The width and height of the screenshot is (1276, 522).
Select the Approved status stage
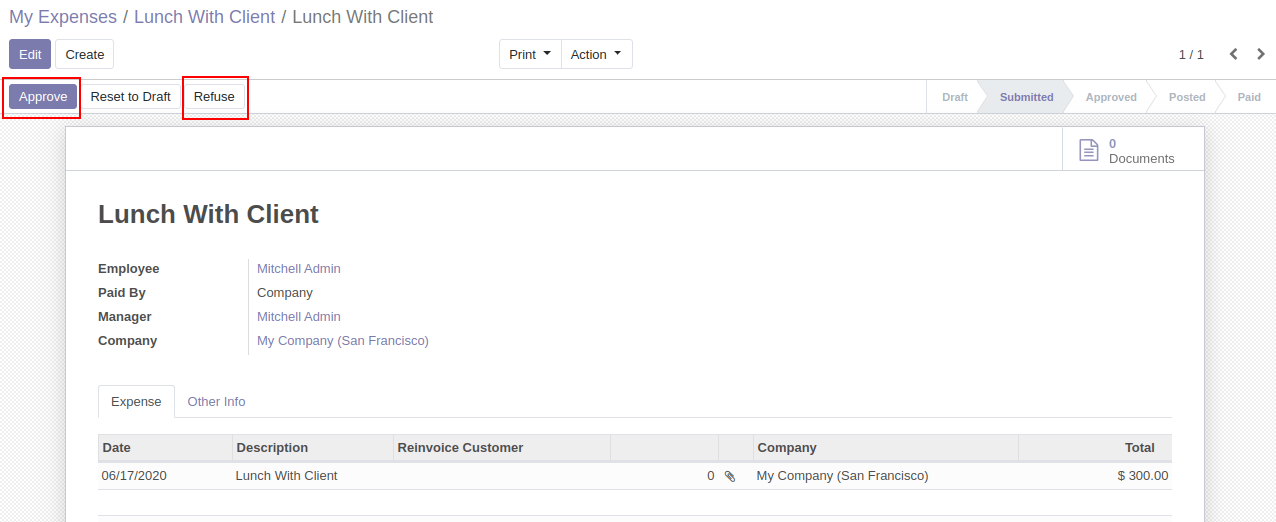click(1111, 97)
